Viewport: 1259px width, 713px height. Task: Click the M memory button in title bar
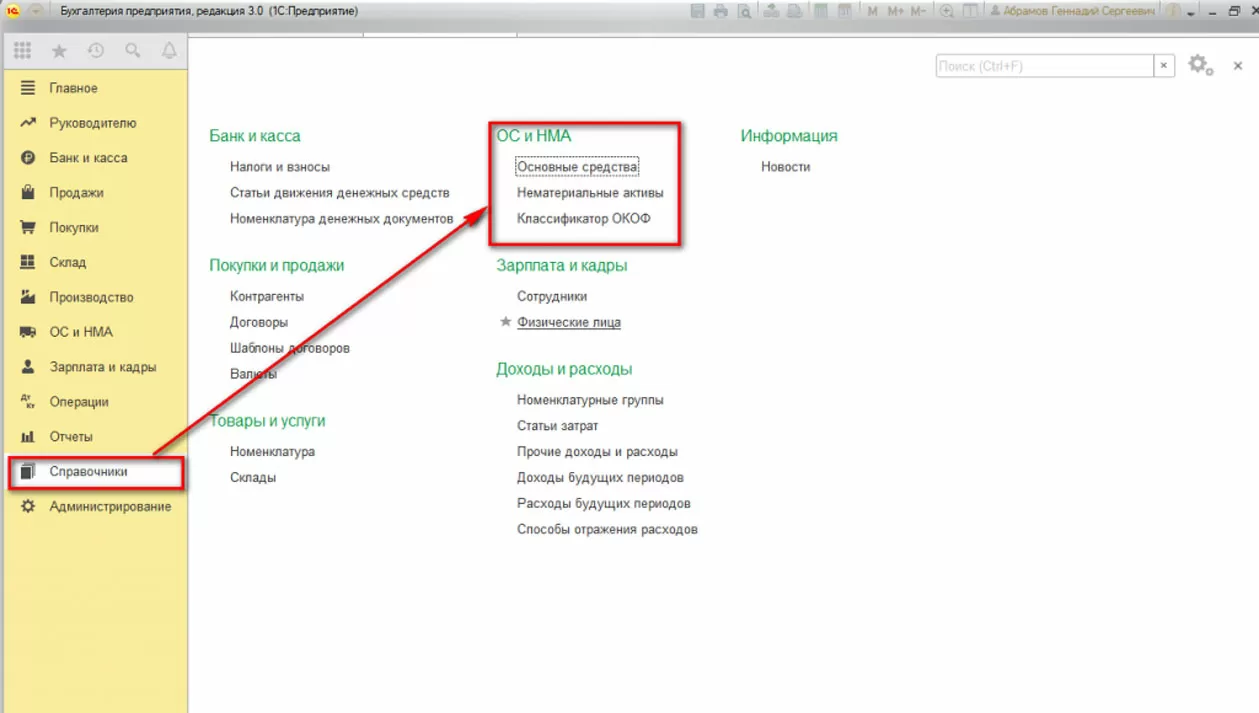[872, 11]
